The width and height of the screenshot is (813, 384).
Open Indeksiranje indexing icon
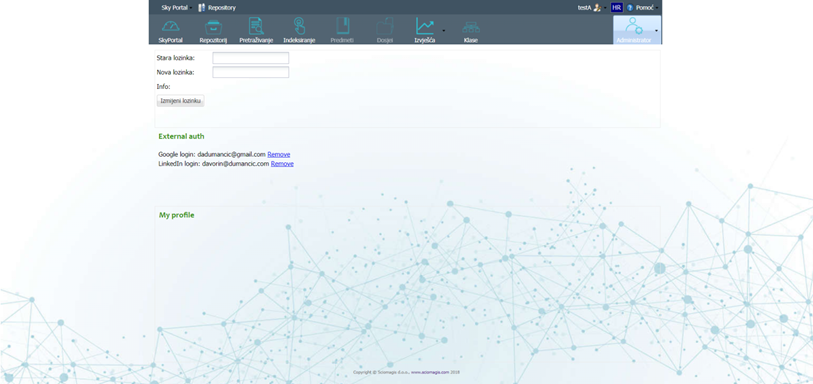(299, 26)
